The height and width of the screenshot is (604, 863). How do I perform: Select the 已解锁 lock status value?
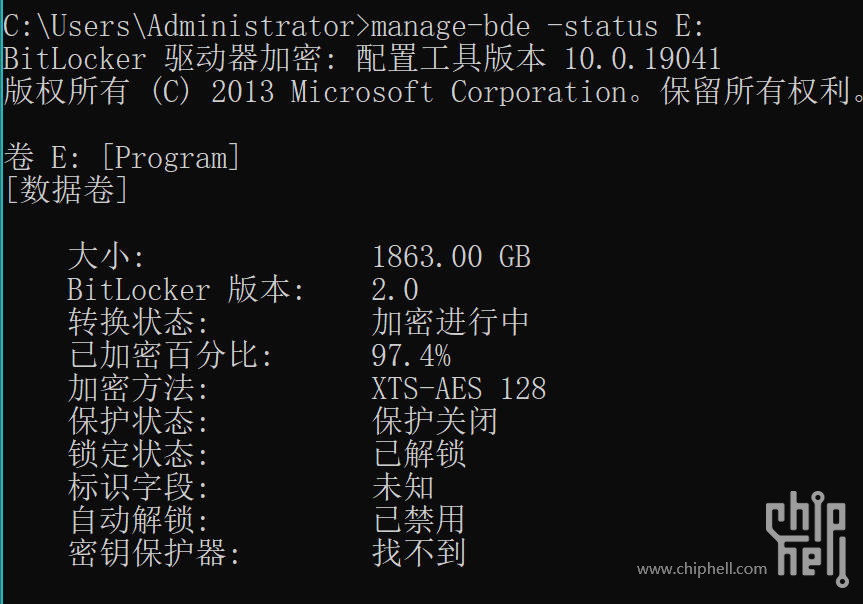[x=419, y=454]
